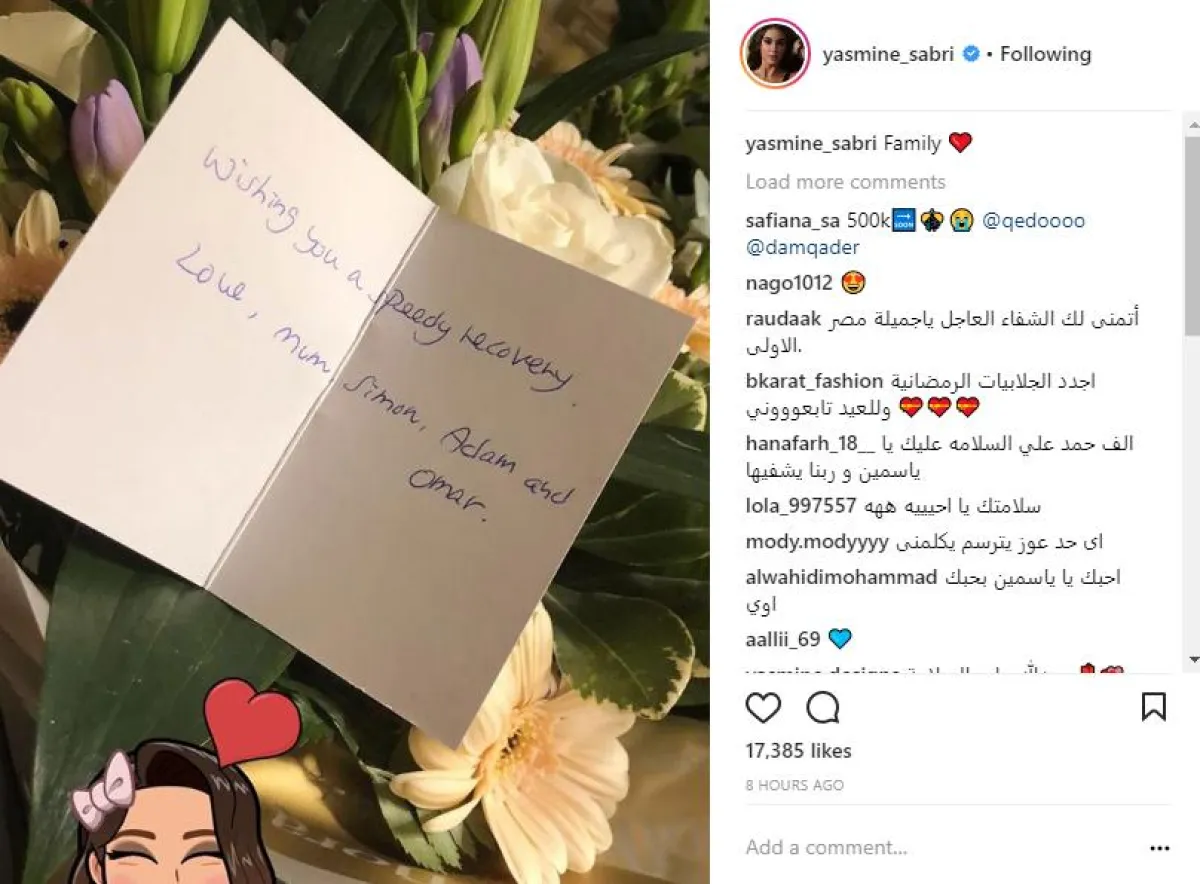Screen dimensions: 1200x884
Task: Open yasmine_sabri profile picture
Action: [x=775, y=53]
